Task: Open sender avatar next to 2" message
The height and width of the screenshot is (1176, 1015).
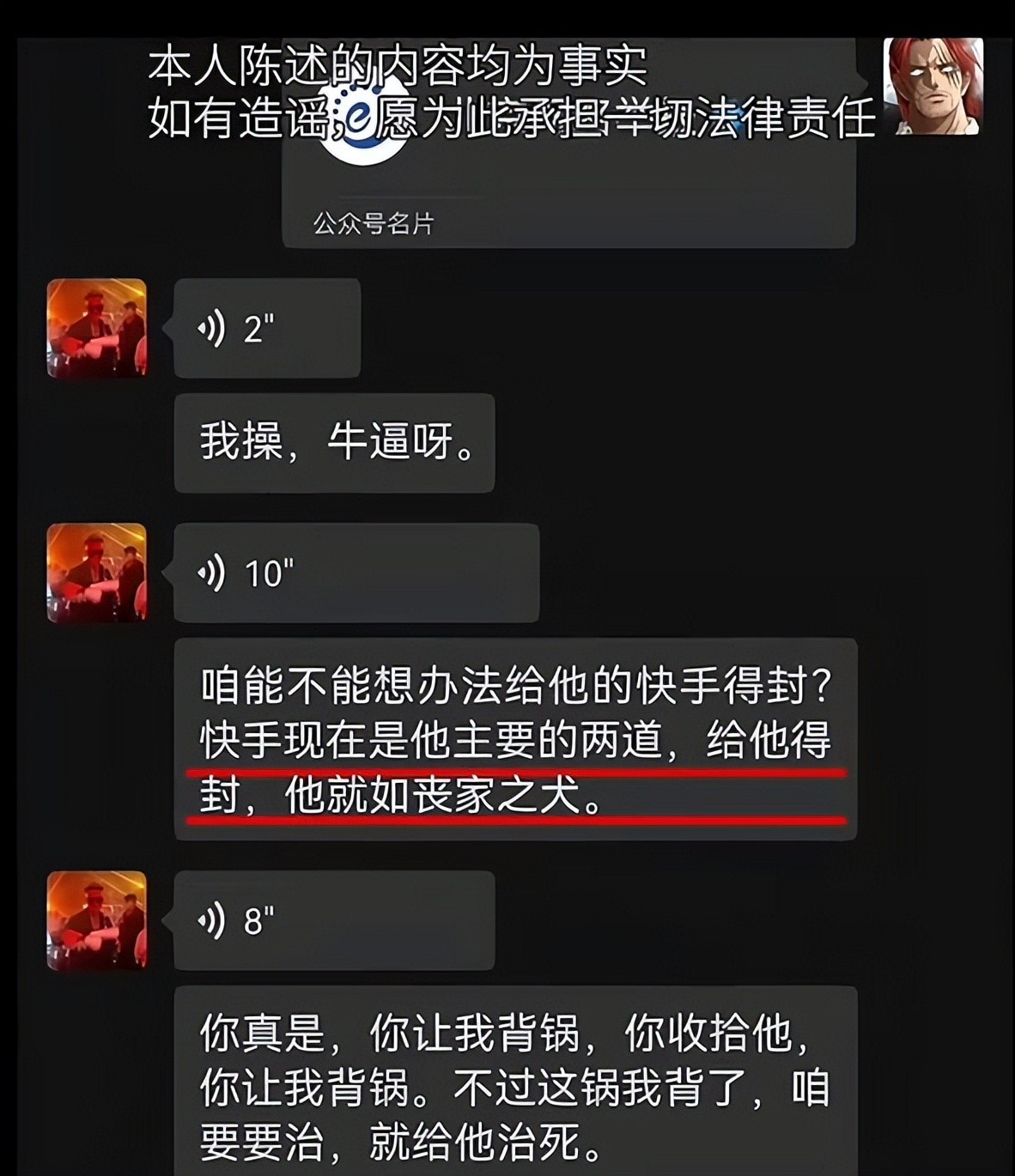Action: pyautogui.click(x=96, y=328)
